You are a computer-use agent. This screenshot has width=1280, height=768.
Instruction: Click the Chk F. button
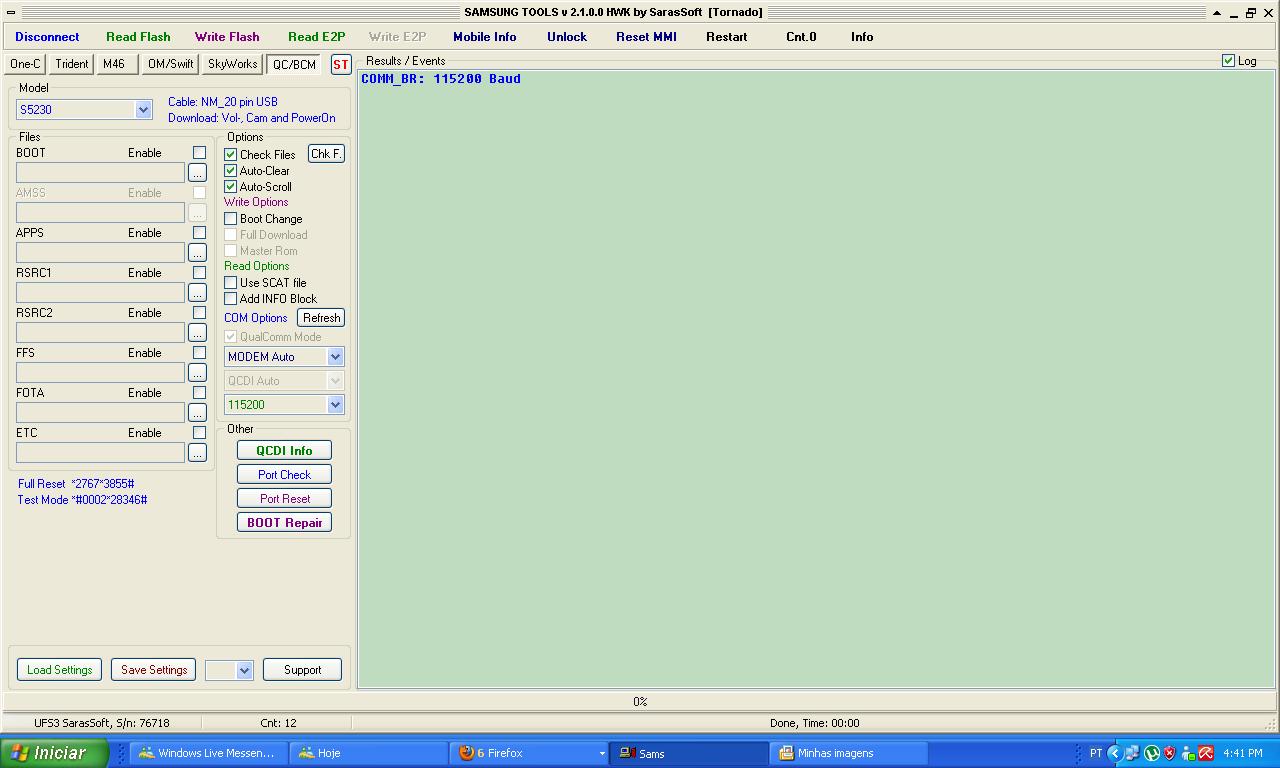[326, 154]
